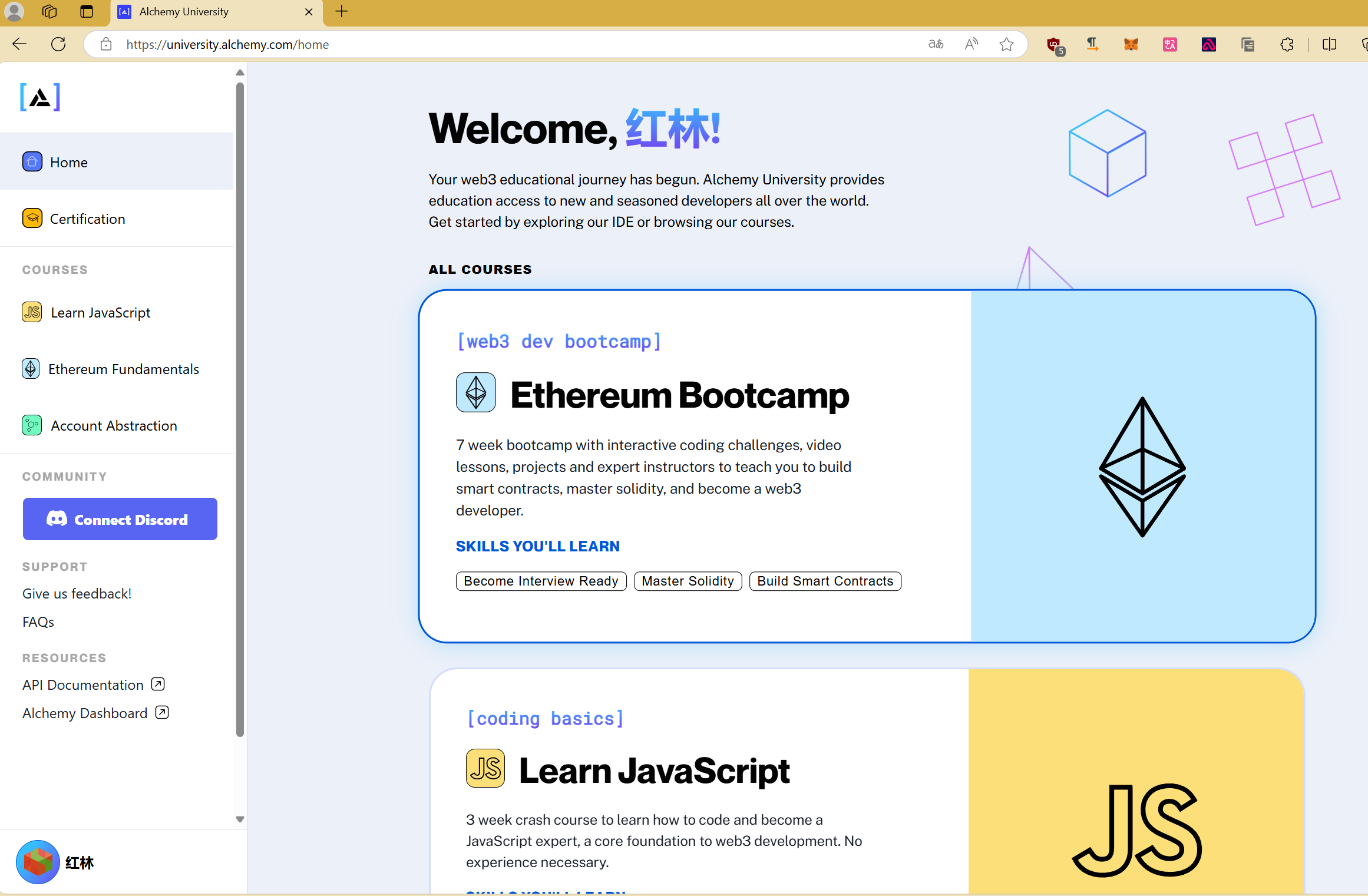
Task: Click the Learn JavaScript JS icon in sidebar
Action: click(32, 312)
